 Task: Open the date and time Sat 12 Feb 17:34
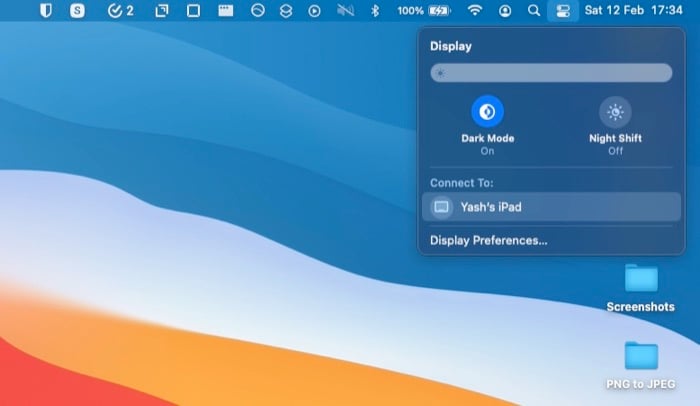point(633,10)
